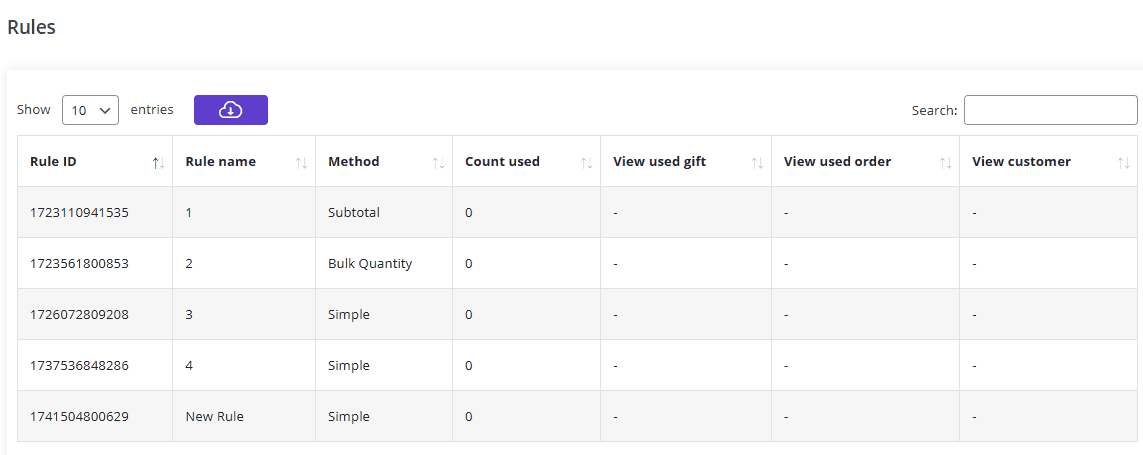Screen dimensions: 1143x455
Task: Click rule ID 1726072809208 cell
Action: coord(79,315)
